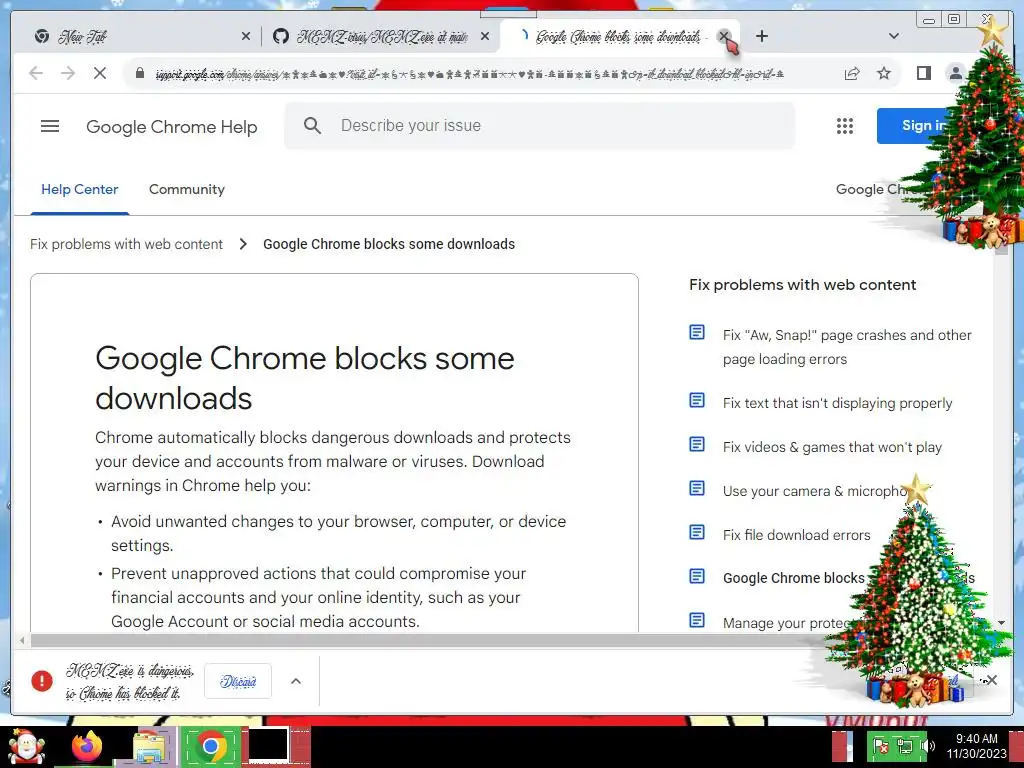Click the Fix problems with web content sidebar heading
1024x768 pixels.
(x=803, y=285)
